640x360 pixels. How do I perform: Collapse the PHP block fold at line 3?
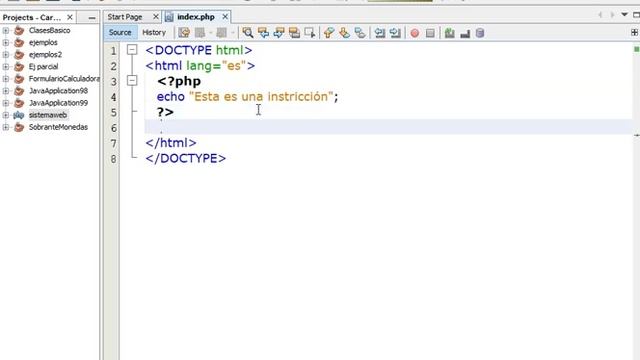click(x=132, y=80)
